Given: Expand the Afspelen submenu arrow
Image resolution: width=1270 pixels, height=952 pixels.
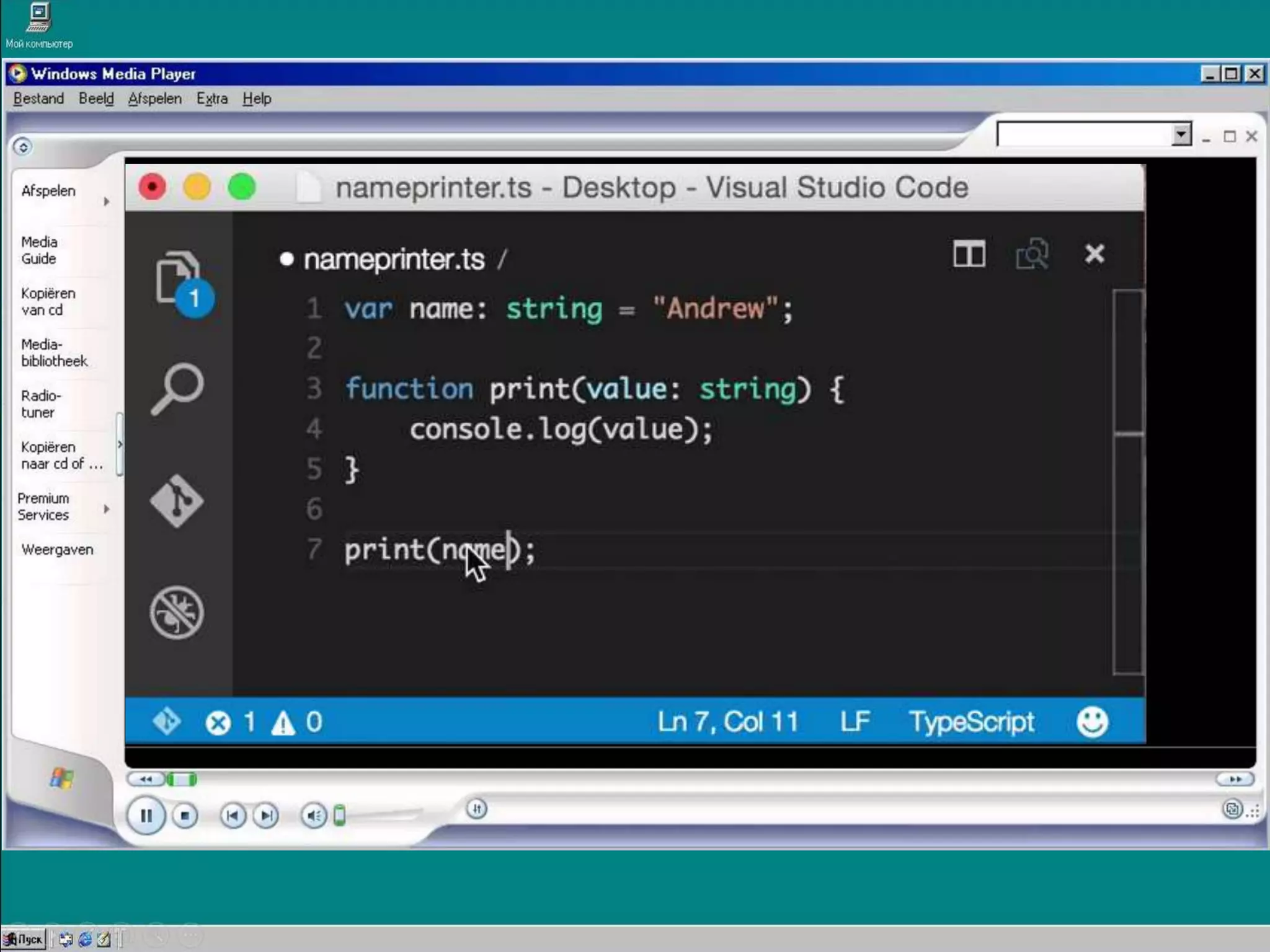Looking at the screenshot, I should tap(107, 201).
